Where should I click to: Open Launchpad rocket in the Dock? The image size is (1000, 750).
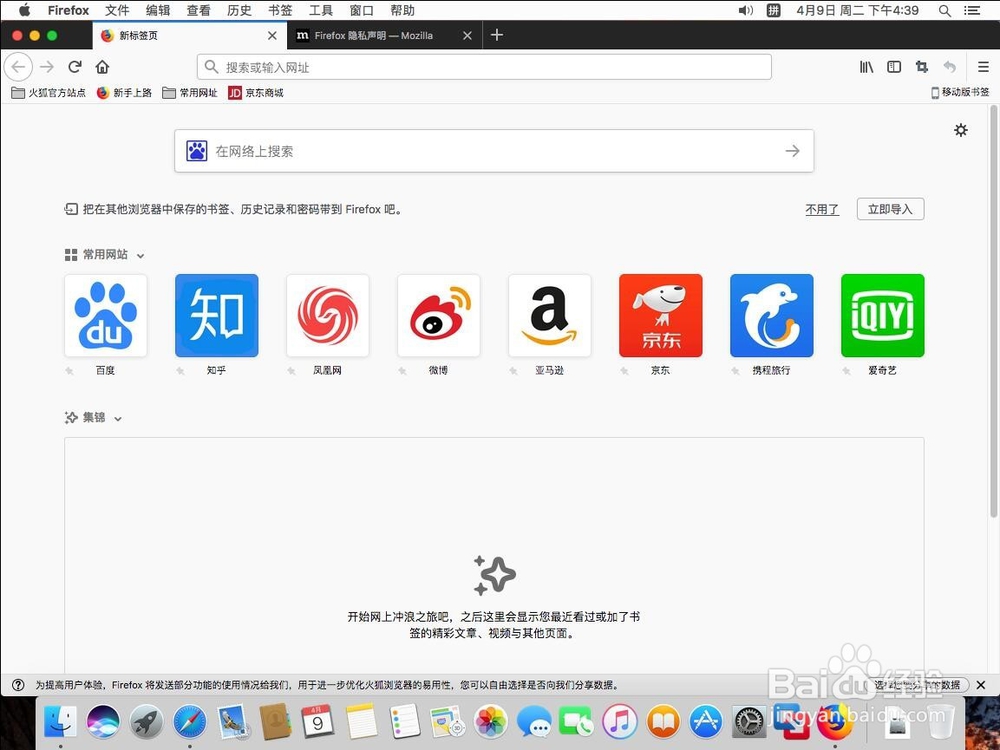tap(147, 721)
